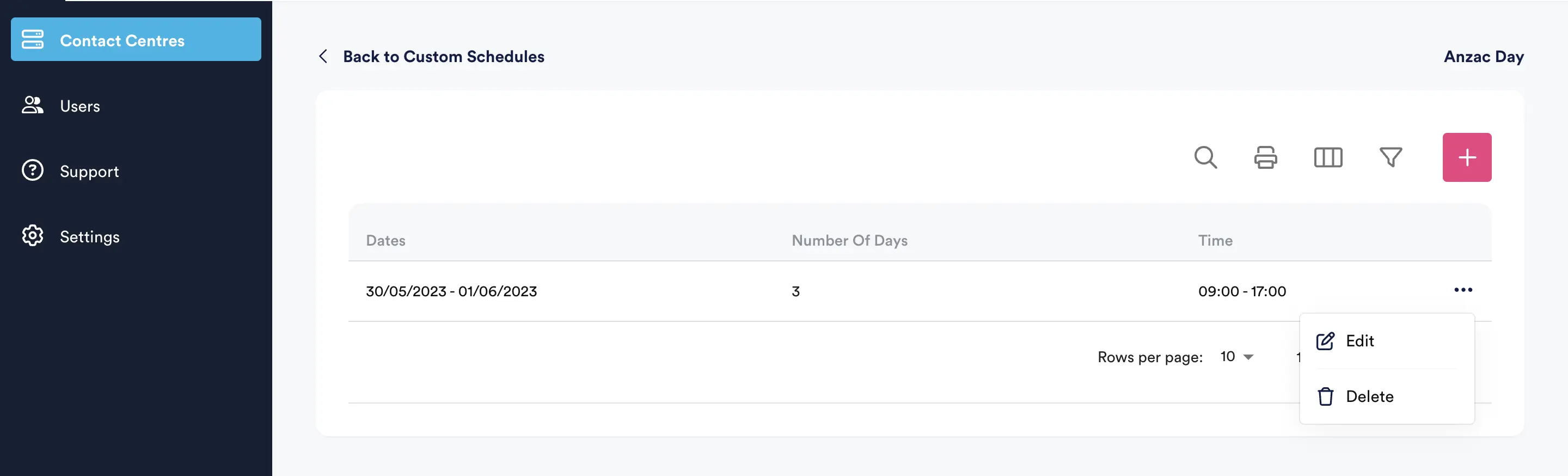Select Delete from the context menu

1370,397
